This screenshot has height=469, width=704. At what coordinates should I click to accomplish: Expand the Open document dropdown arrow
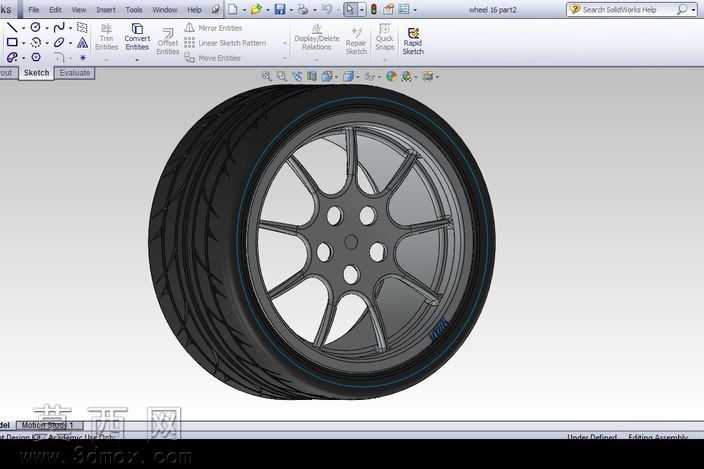click(268, 10)
